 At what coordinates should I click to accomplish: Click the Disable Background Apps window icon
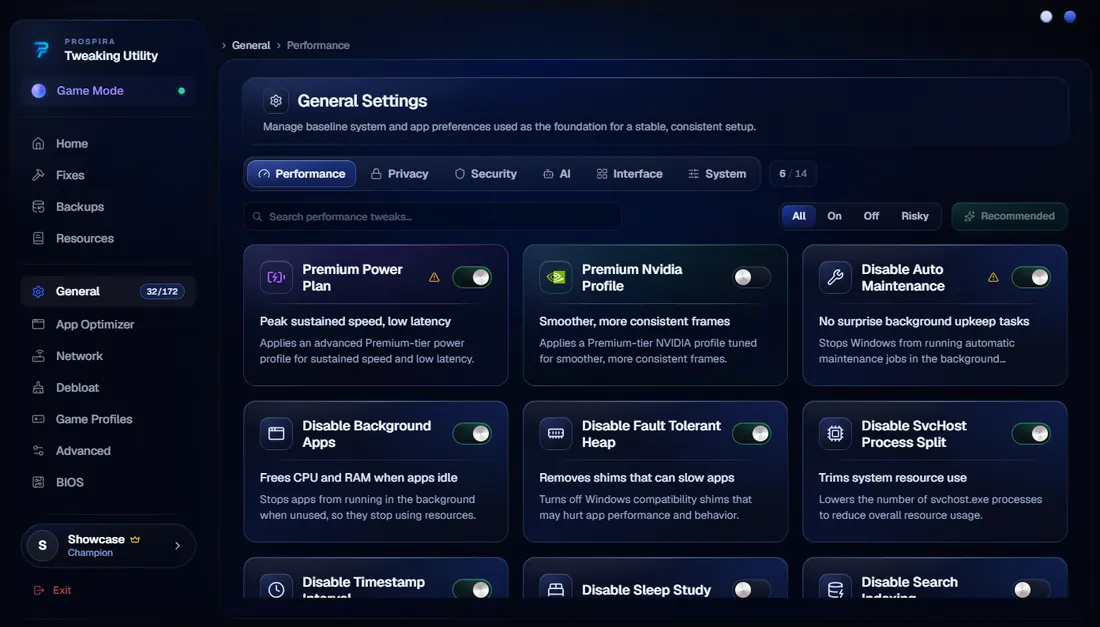[276, 433]
